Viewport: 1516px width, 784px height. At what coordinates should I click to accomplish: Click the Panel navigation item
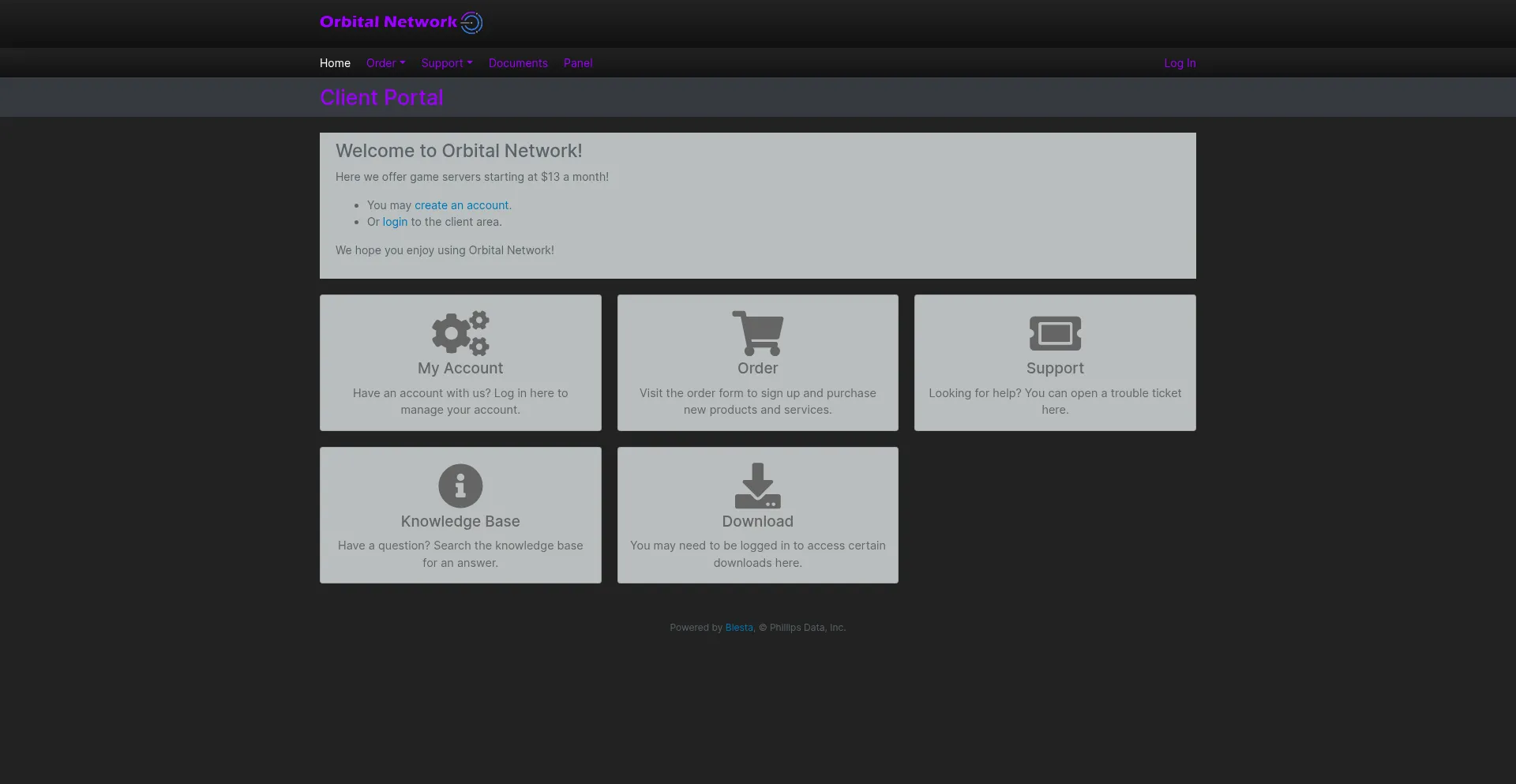click(x=578, y=62)
